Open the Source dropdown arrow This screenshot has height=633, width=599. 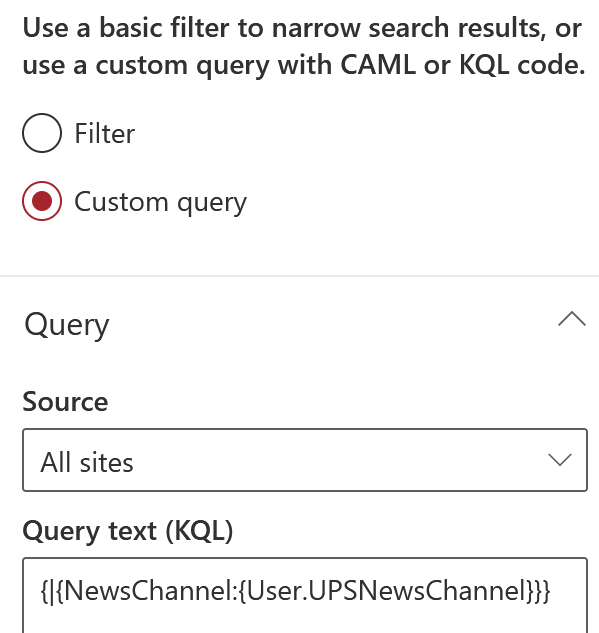560,460
